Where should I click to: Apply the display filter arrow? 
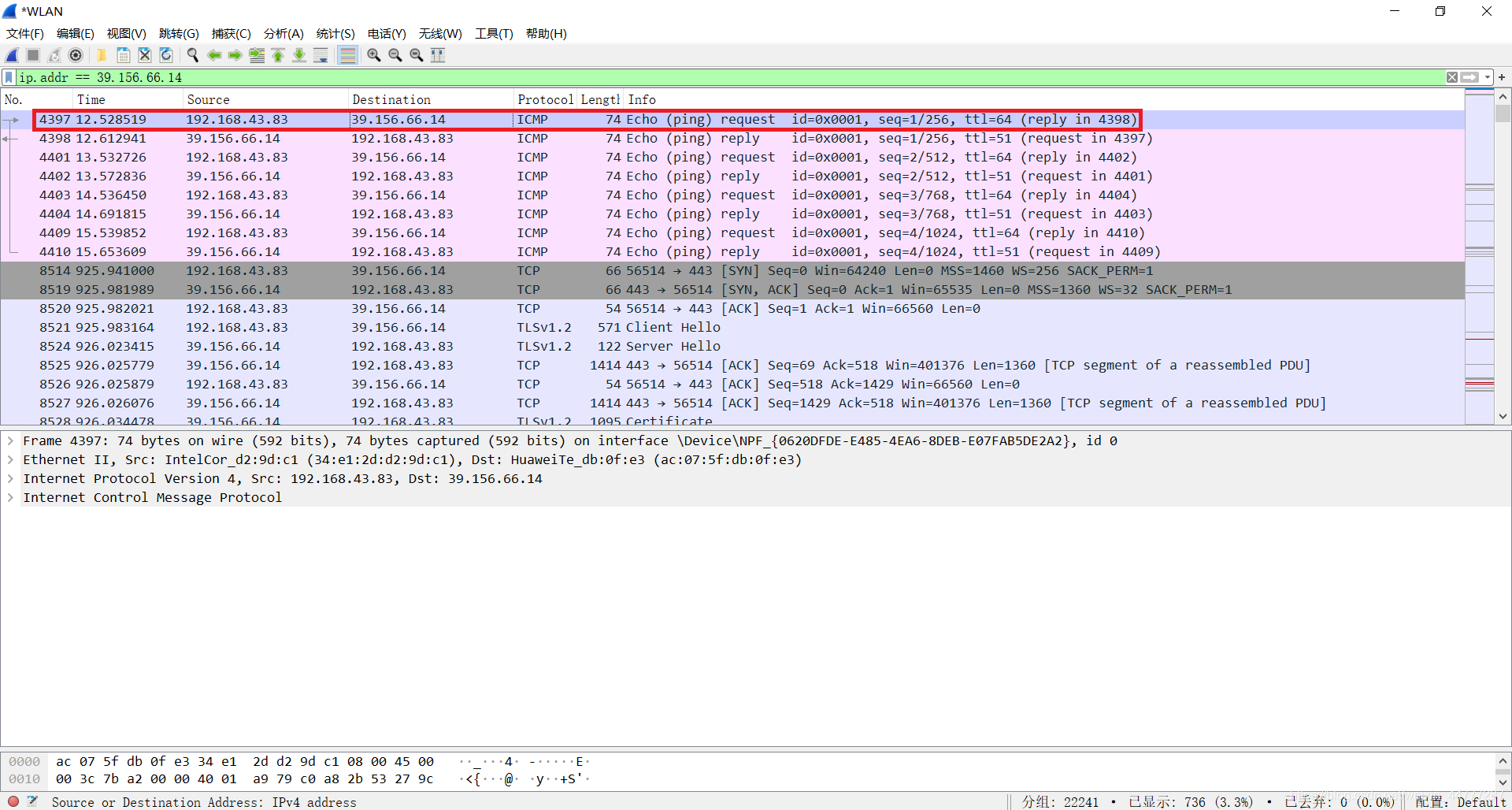click(x=1469, y=77)
